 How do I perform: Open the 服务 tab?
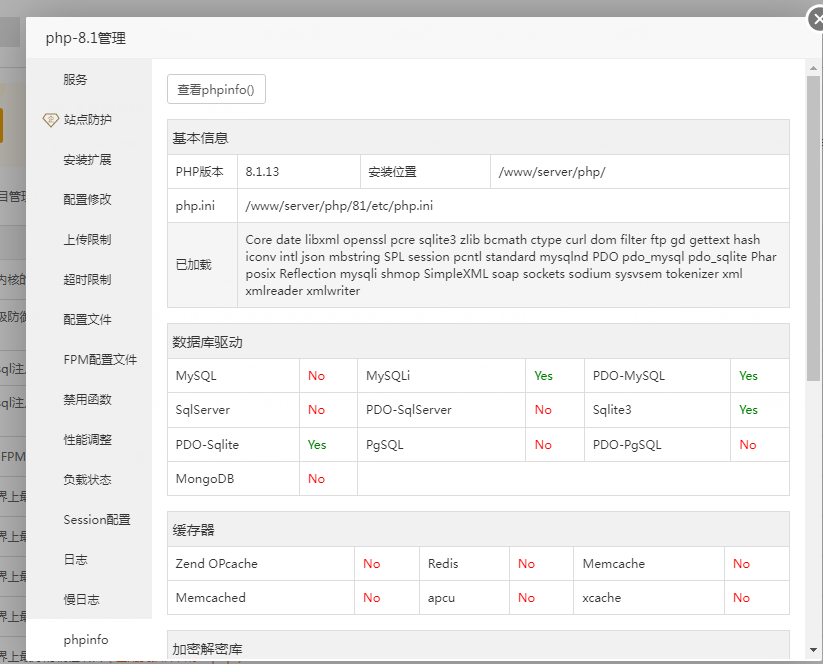[76, 80]
